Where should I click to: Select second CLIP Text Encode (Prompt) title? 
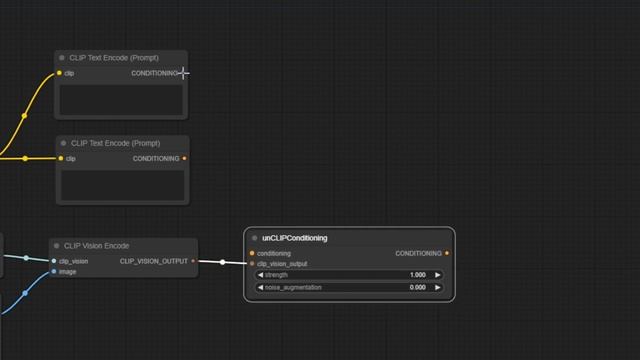pos(116,143)
